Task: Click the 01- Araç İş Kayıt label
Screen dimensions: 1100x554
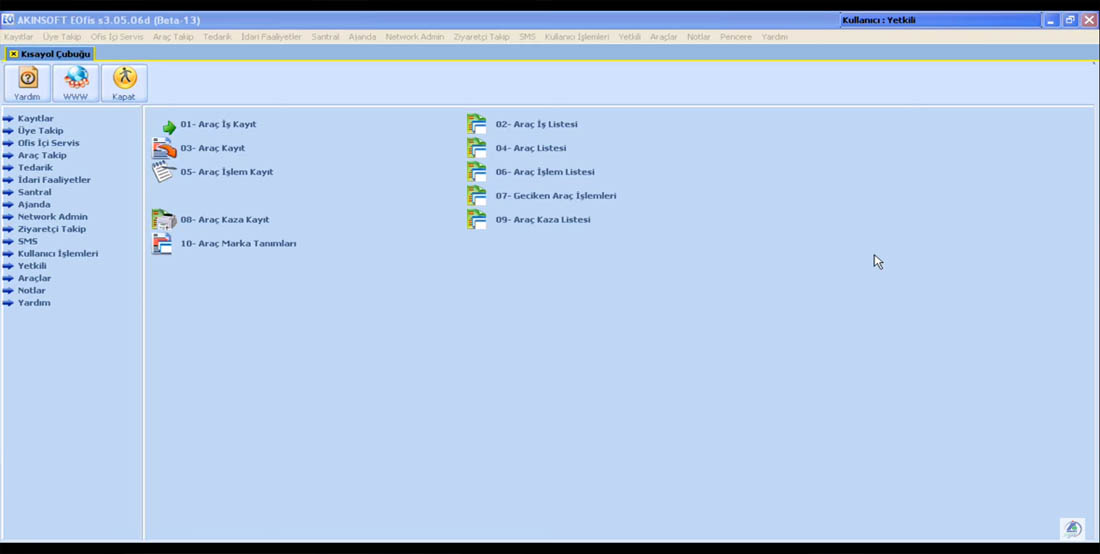Action: pos(218,124)
